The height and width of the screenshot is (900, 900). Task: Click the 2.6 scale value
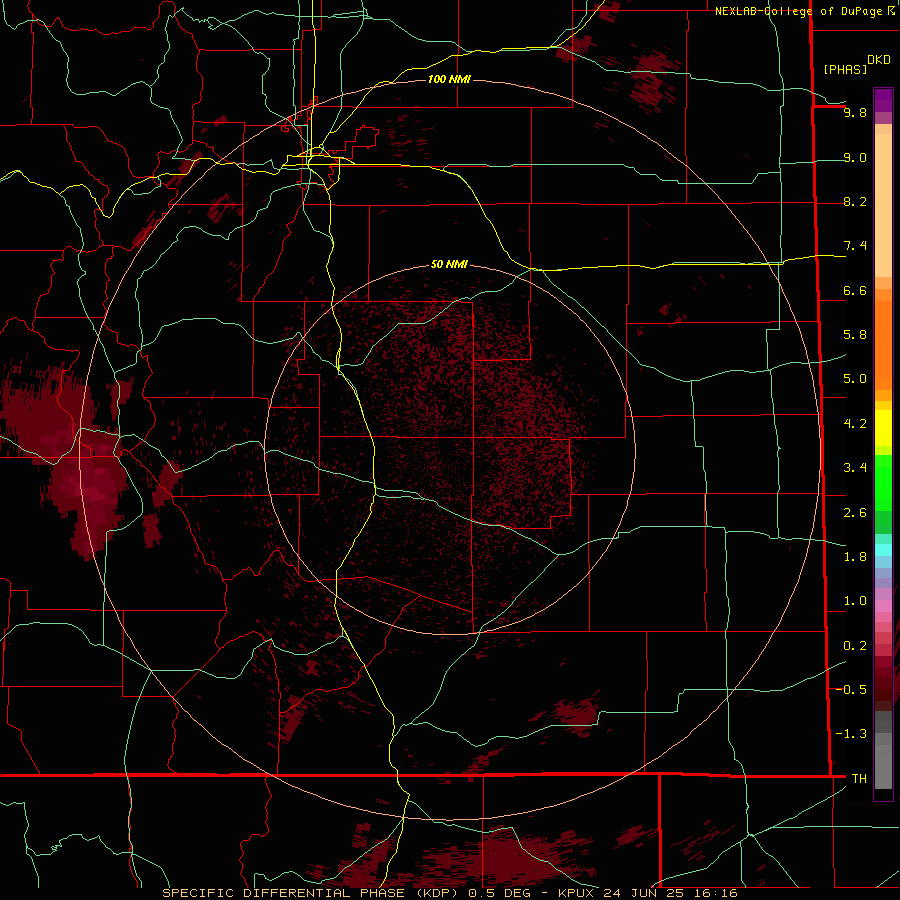(x=855, y=513)
